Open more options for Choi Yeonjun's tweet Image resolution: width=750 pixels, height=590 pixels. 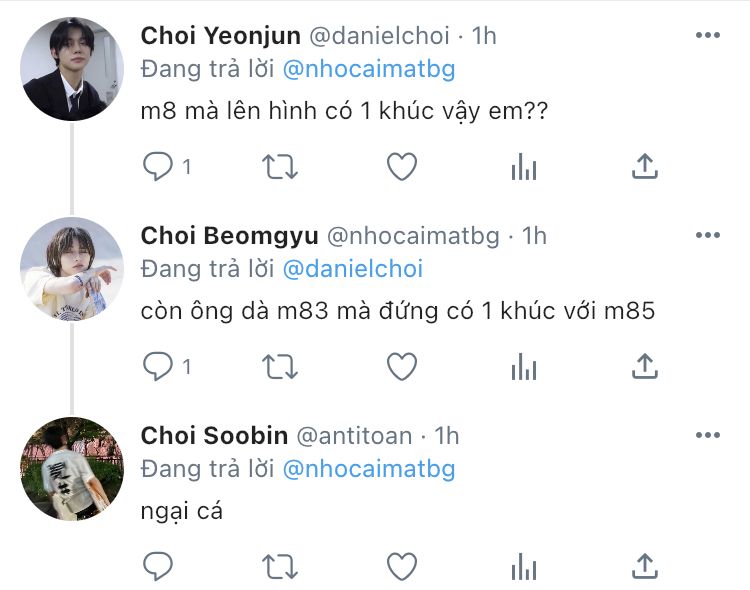(x=707, y=36)
